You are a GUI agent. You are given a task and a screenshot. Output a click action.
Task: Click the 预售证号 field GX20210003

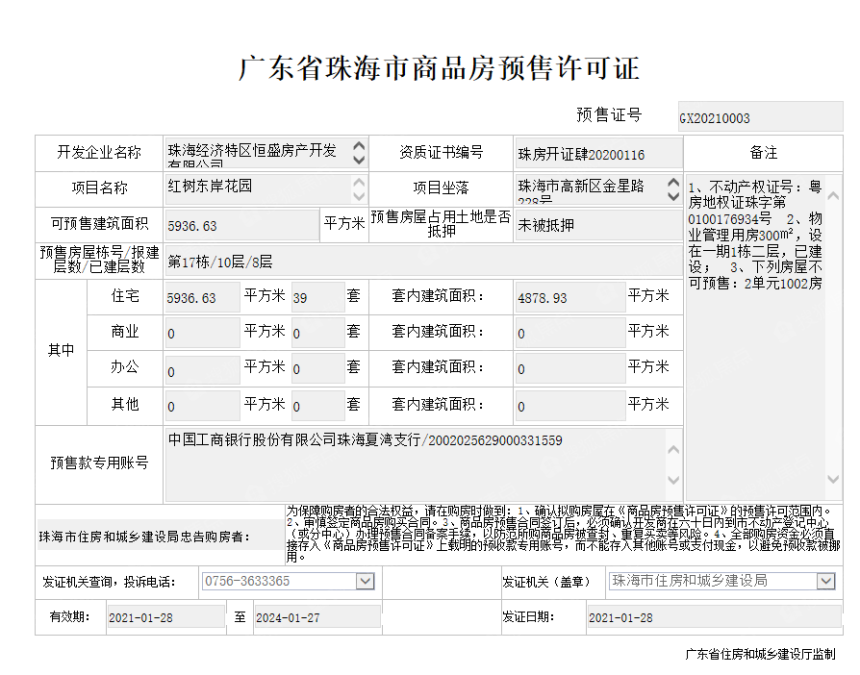click(760, 117)
